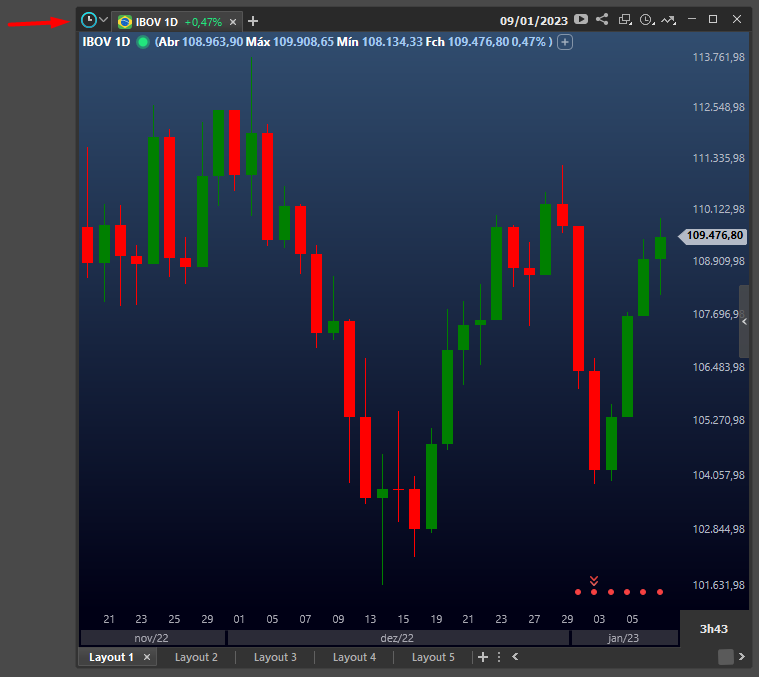Viewport: 759px width, 677px height.
Task: Add a new layout with plus icon
Action: coord(483,657)
